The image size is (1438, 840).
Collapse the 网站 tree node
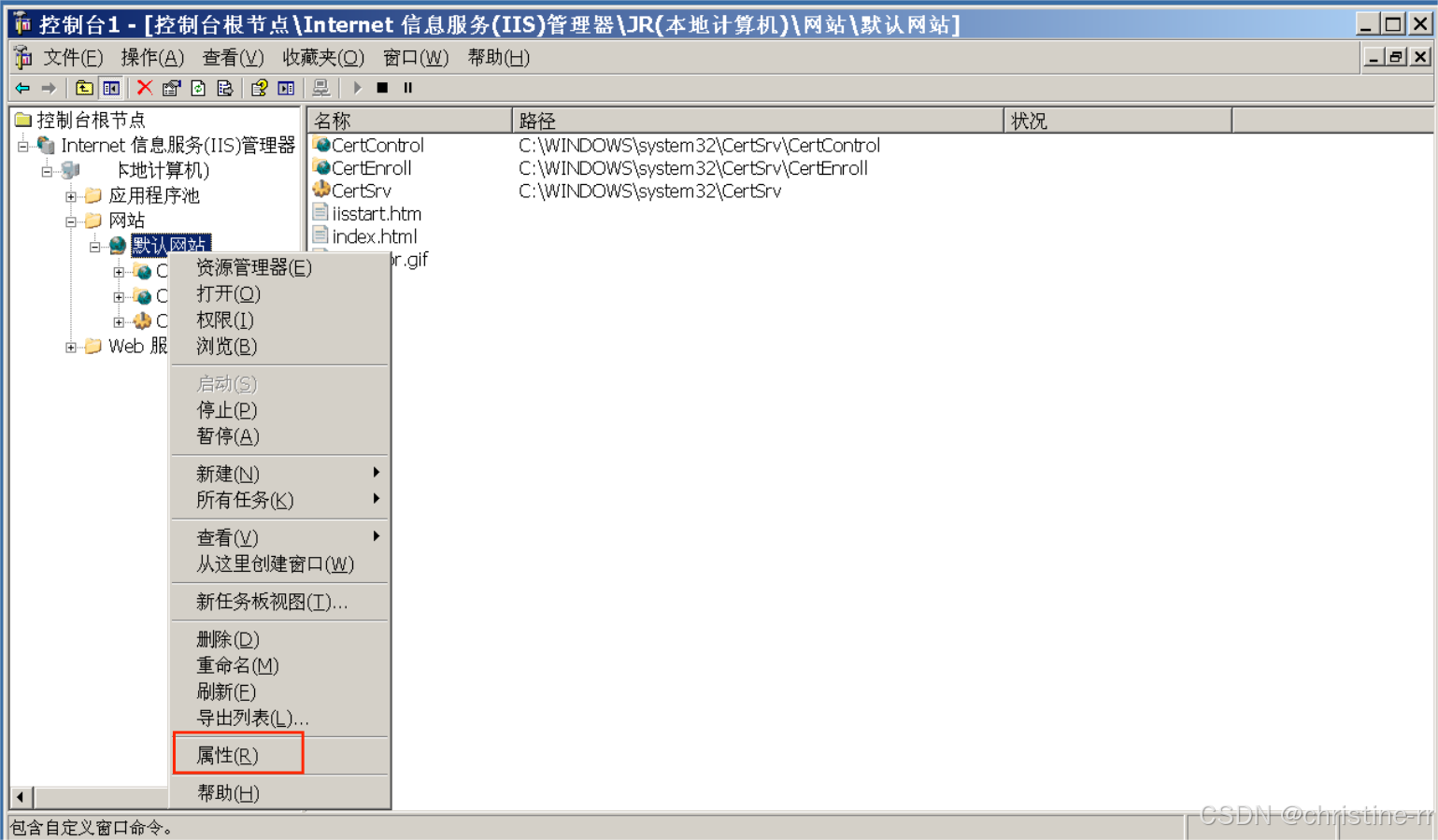pyautogui.click(x=71, y=221)
